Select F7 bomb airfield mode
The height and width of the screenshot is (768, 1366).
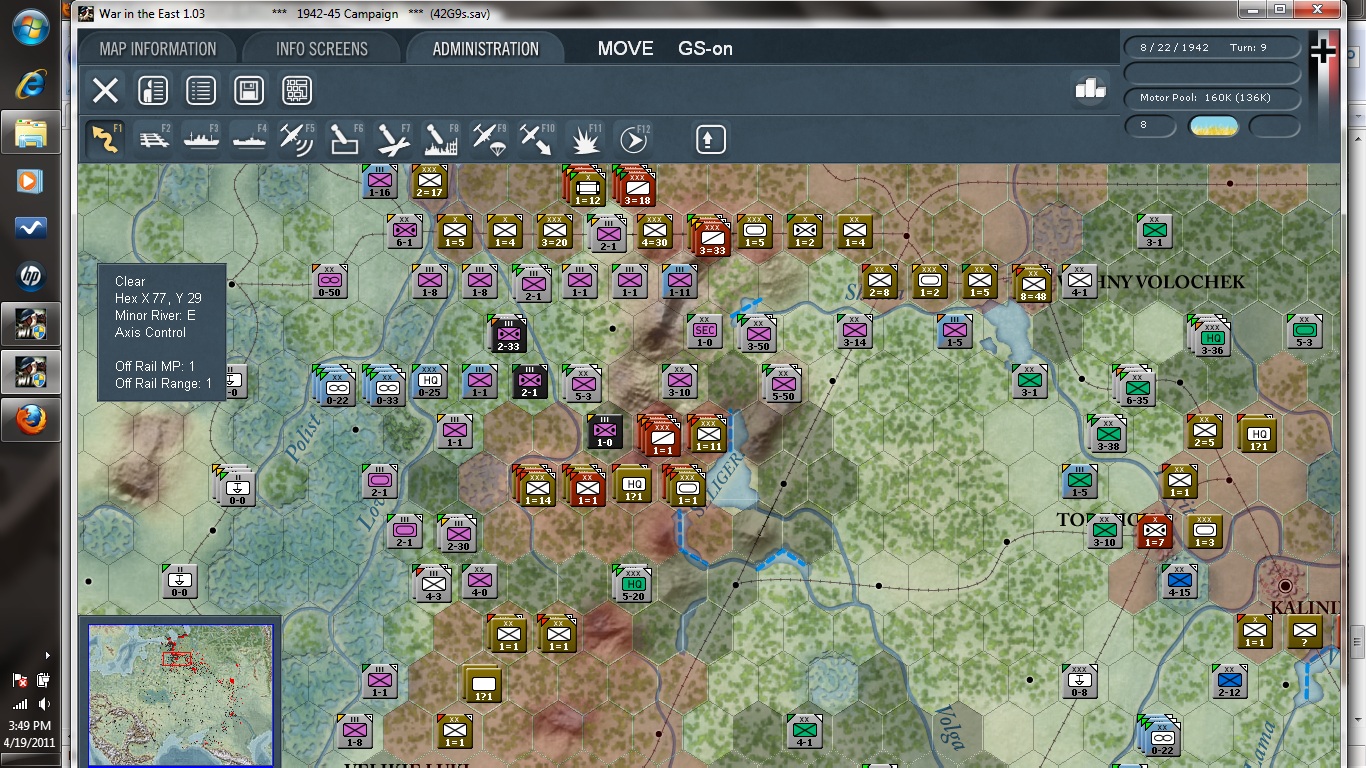393,139
